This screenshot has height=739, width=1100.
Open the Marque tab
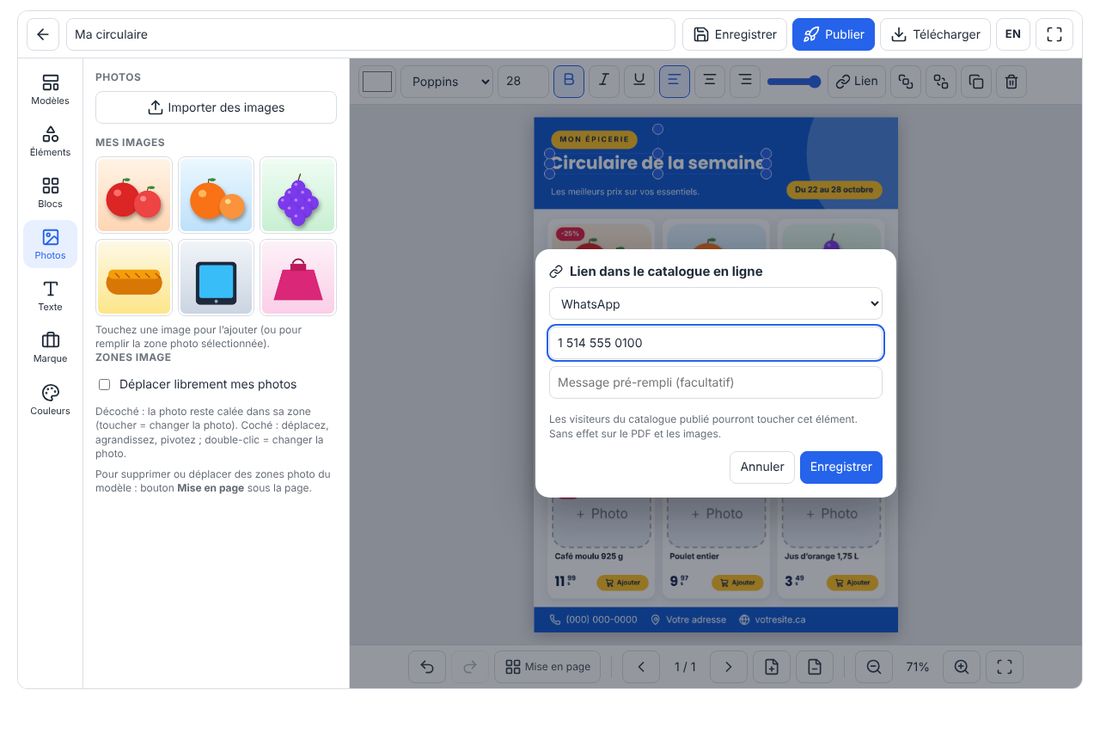(51, 348)
